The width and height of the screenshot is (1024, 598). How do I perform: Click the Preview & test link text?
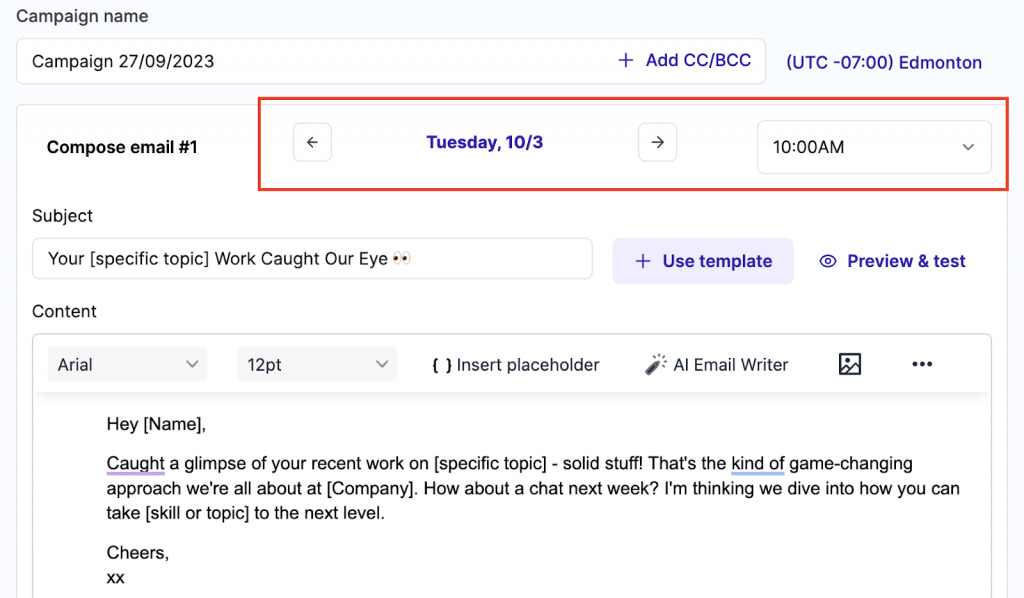906,261
